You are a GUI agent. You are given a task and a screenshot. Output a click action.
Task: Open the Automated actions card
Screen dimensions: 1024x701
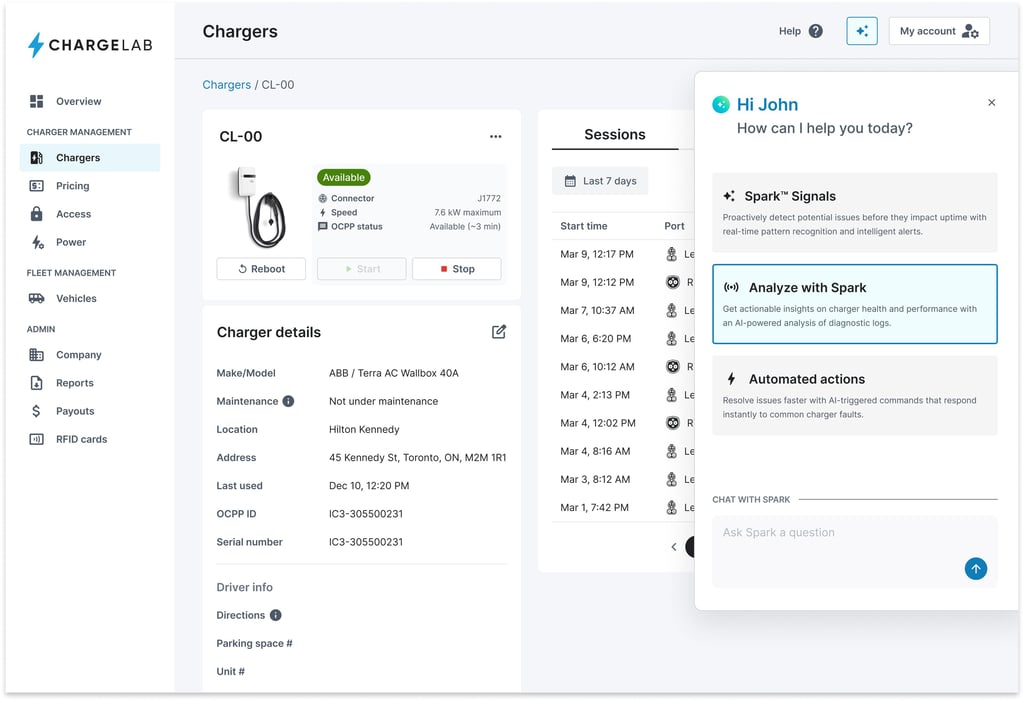point(855,395)
